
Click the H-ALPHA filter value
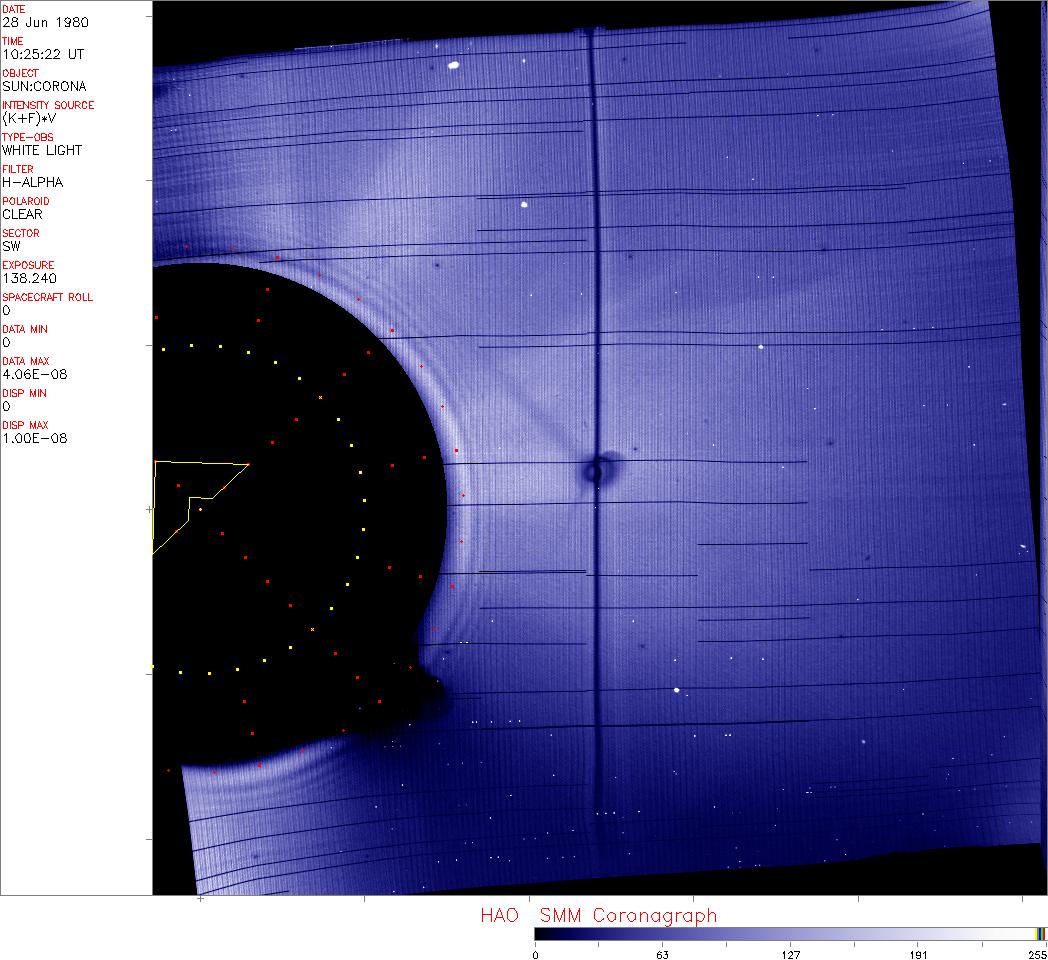pos(32,182)
